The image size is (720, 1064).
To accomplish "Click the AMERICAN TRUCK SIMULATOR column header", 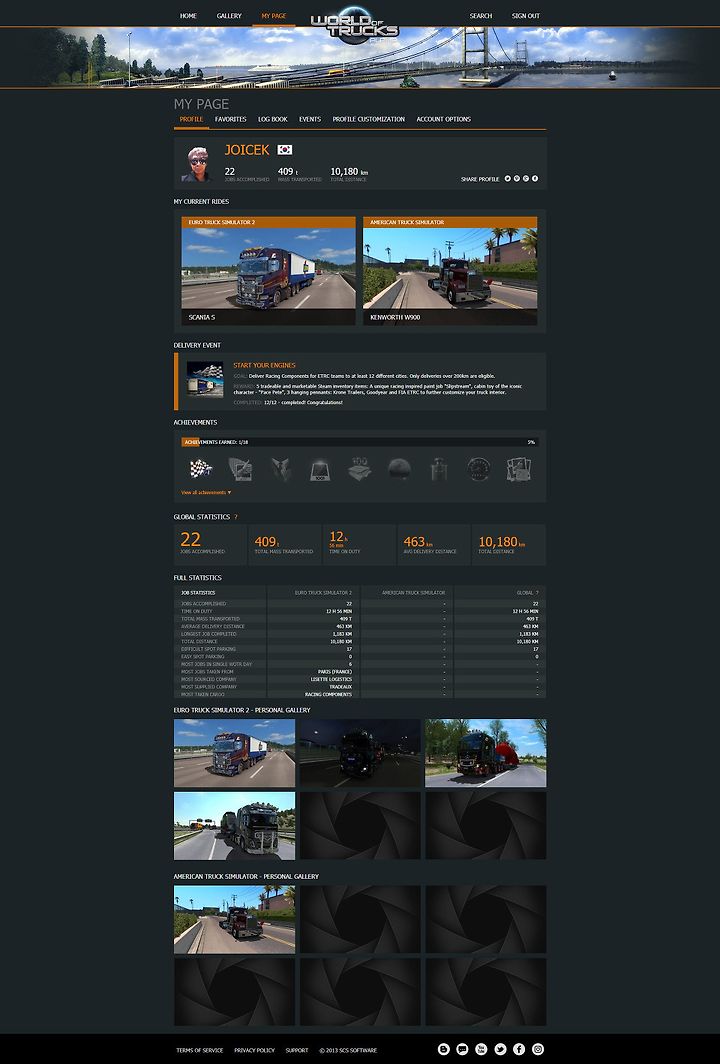I will [413, 593].
